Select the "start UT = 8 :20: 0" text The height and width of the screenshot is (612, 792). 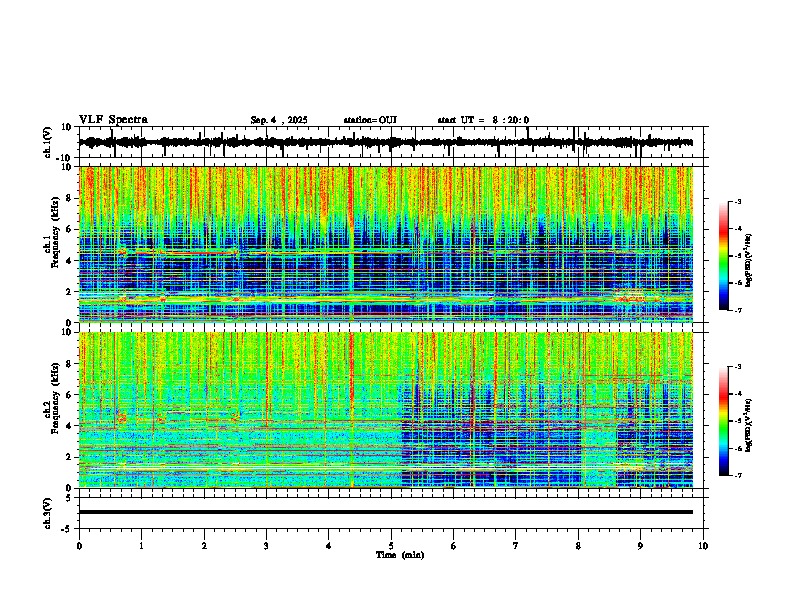point(483,120)
